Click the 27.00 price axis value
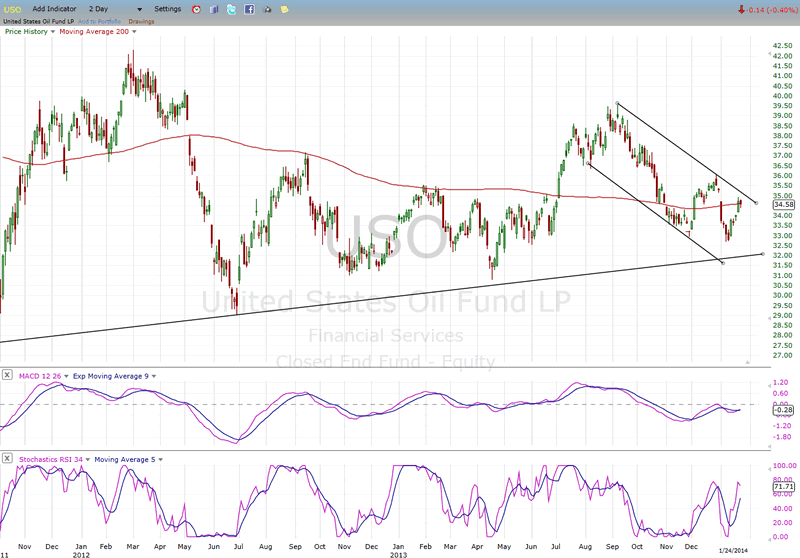Viewport: 800px width, 558px height. [782, 355]
